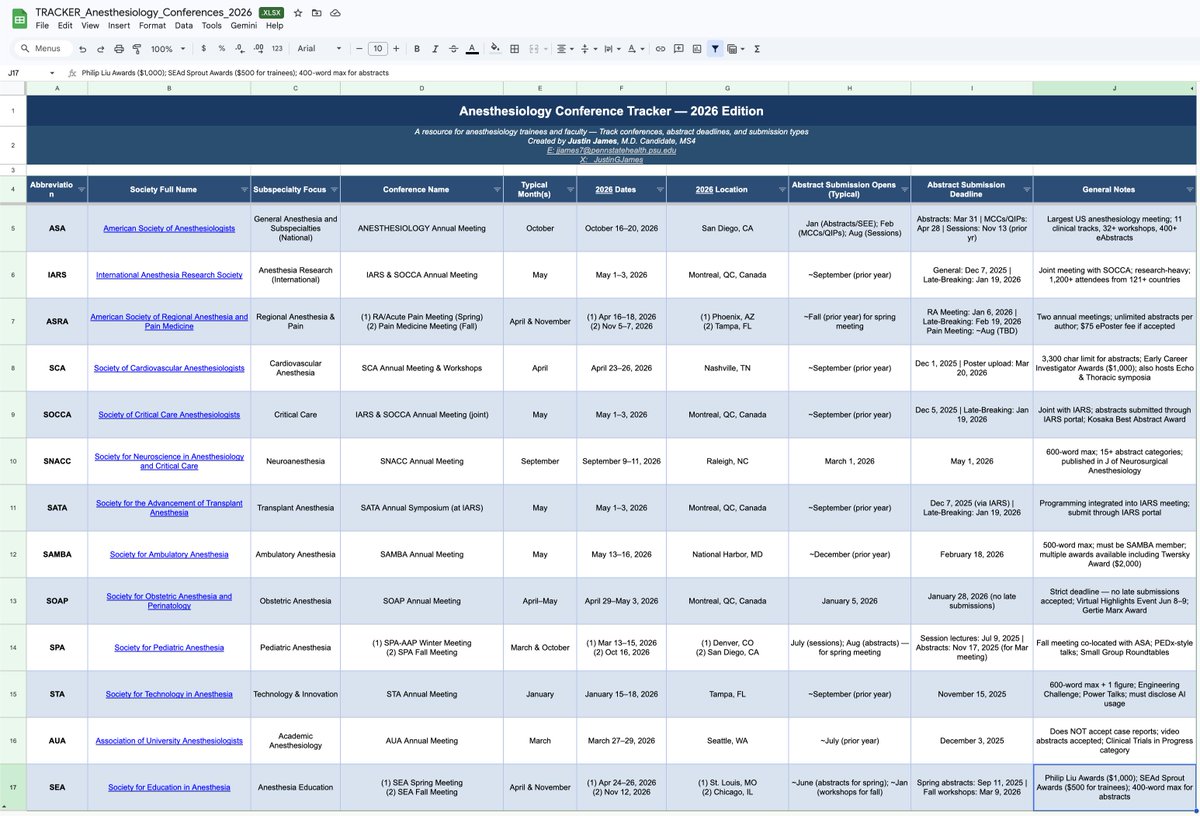Open the functions menu
The image size is (1200, 816).
click(757, 48)
